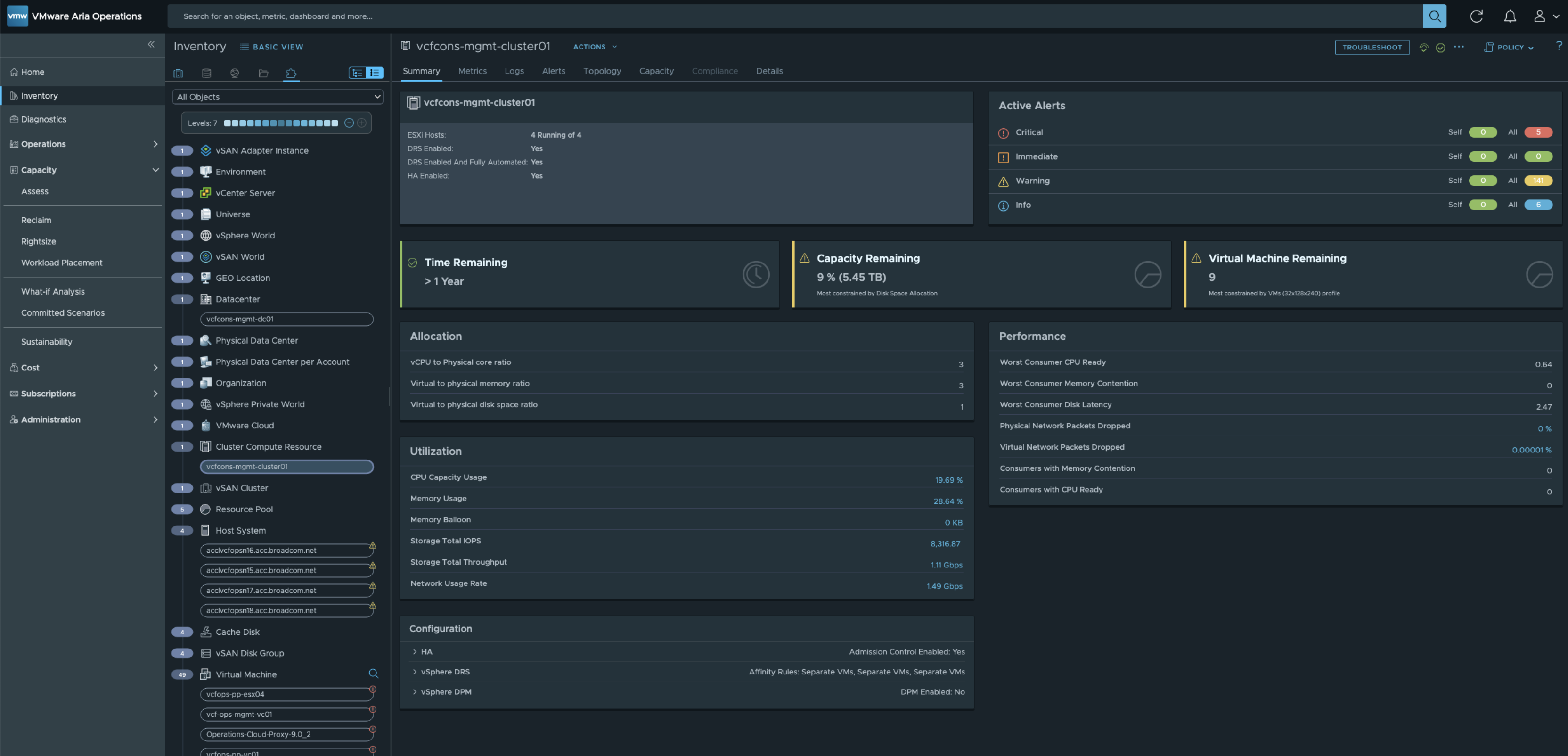Select the network globe inventory tab icon
1568x756 pixels.
coord(234,73)
